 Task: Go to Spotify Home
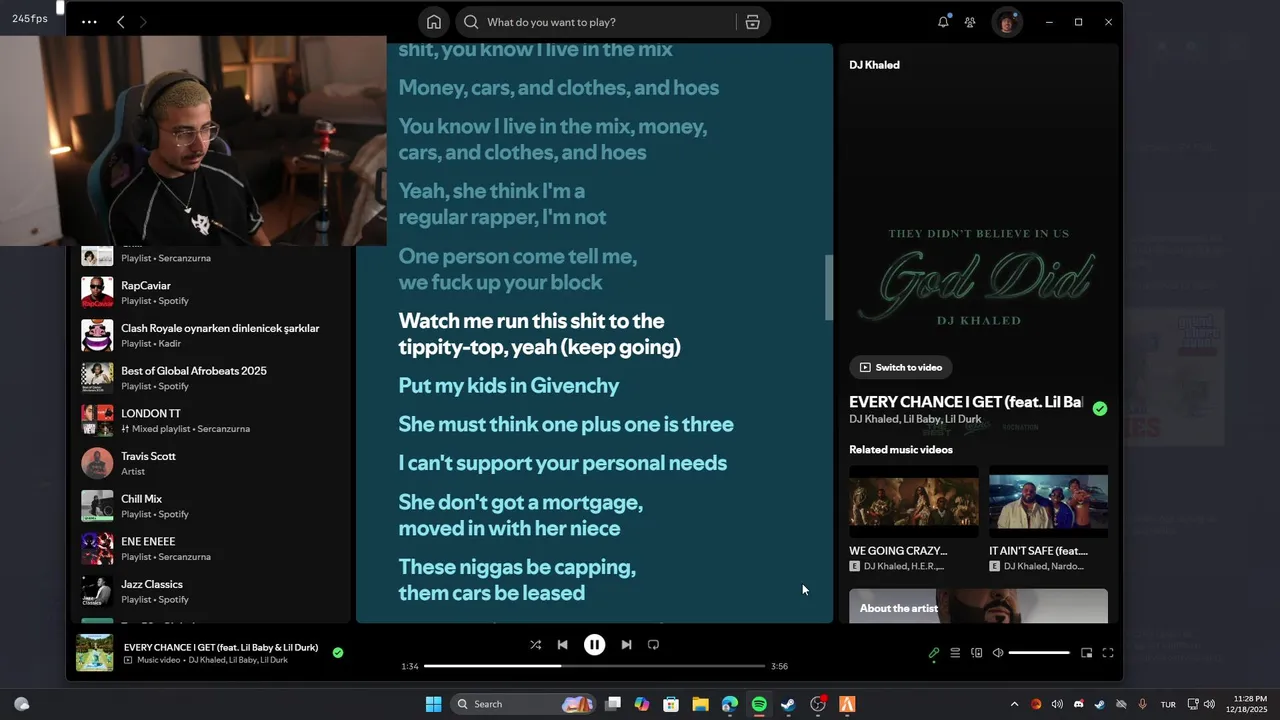click(x=434, y=22)
